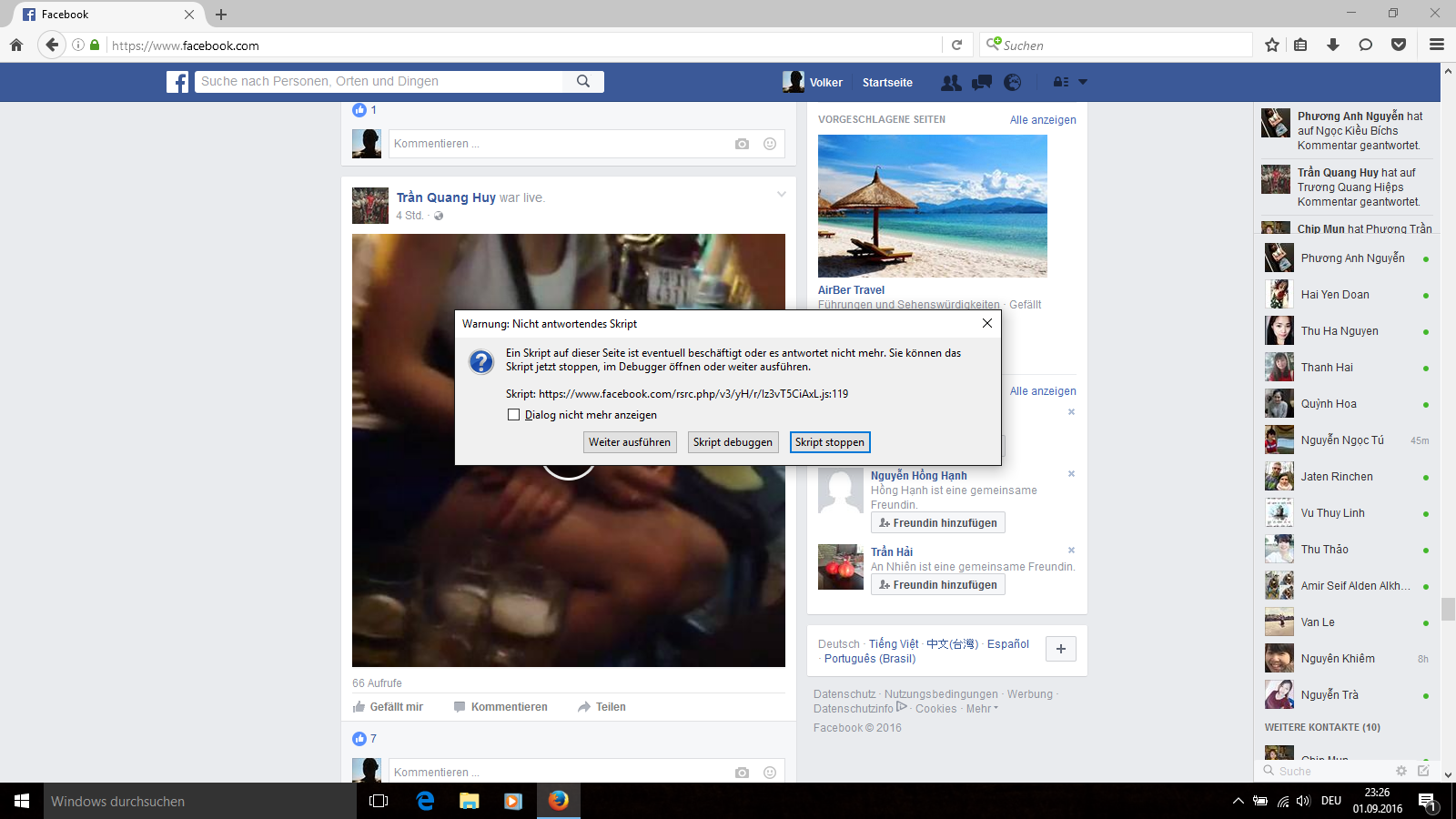The image size is (1456, 819).
Task: Open the Facebook messages icon
Action: tap(982, 82)
